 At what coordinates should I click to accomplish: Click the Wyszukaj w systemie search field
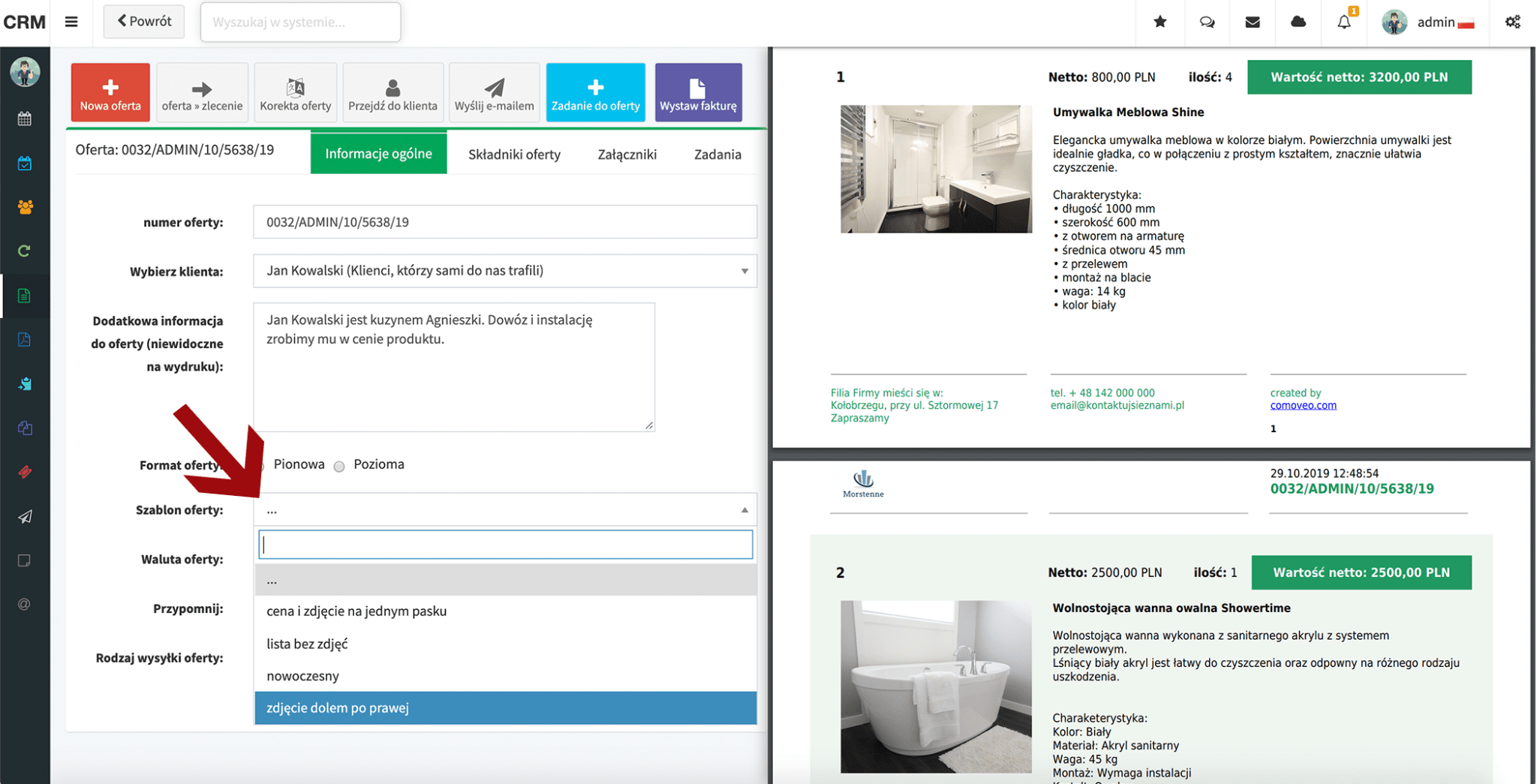[300, 23]
